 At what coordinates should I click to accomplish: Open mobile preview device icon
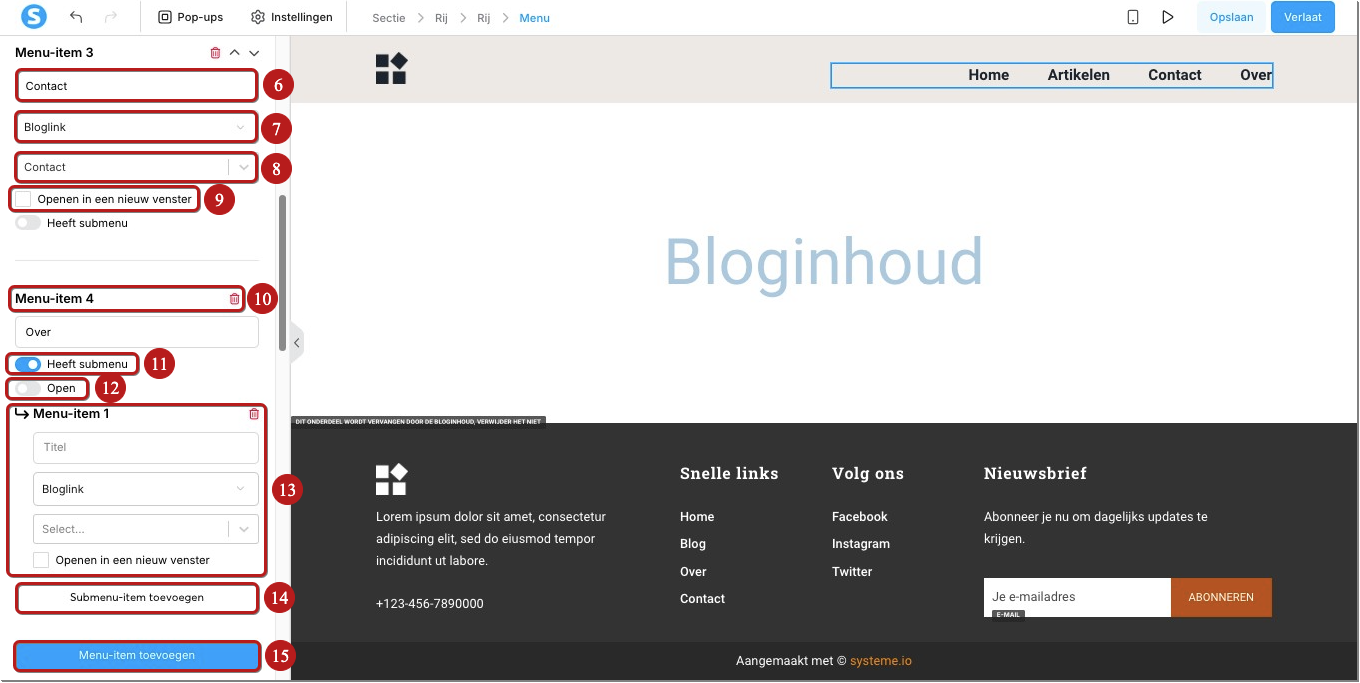[x=1133, y=17]
